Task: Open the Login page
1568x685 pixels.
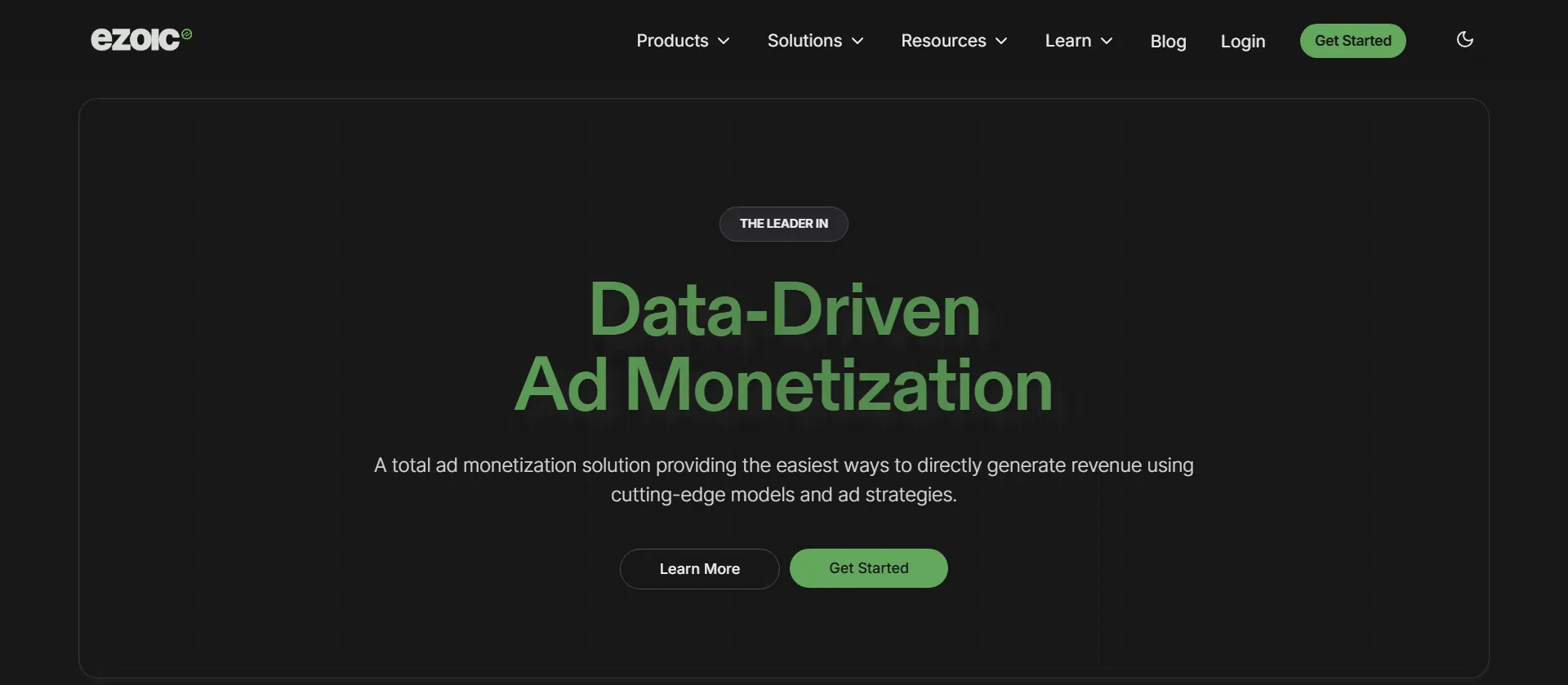Action: pos(1242,41)
